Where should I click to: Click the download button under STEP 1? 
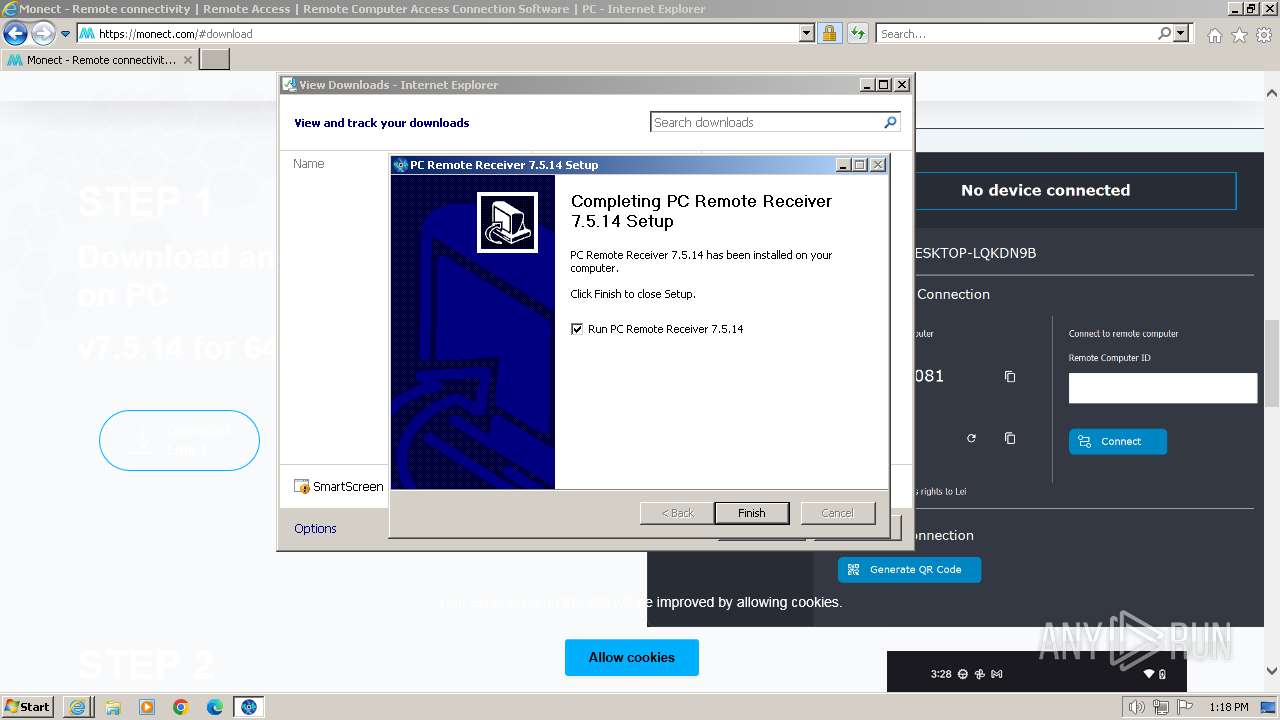click(x=179, y=440)
